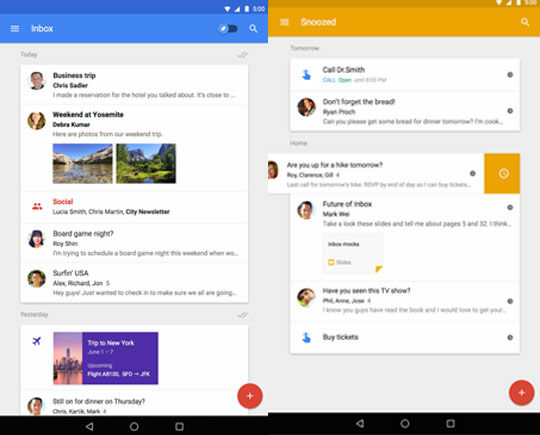Screen dimensions: 540x435
Task: Tap the reminder finger icon on Buy tickets
Action: pos(306,338)
